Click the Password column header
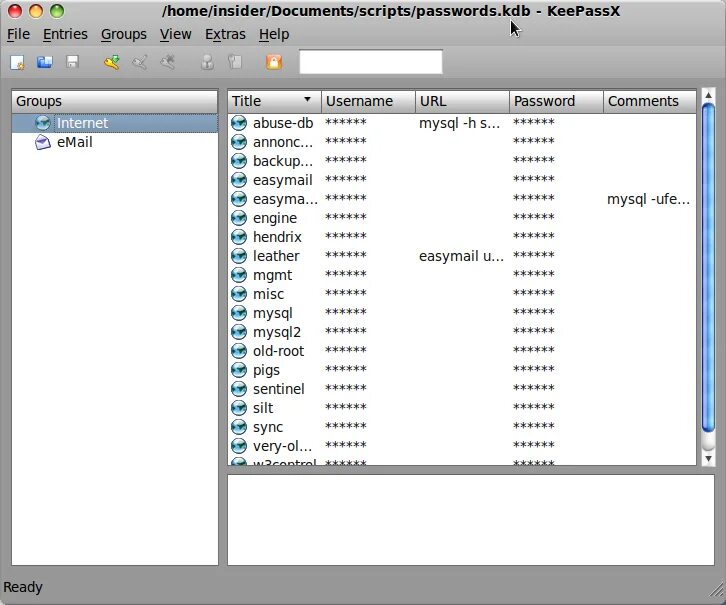This screenshot has height=605, width=726. click(x=557, y=101)
